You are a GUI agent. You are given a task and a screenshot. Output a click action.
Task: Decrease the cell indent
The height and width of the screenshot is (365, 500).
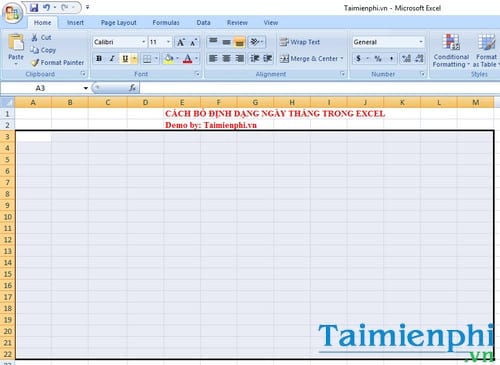point(255,59)
